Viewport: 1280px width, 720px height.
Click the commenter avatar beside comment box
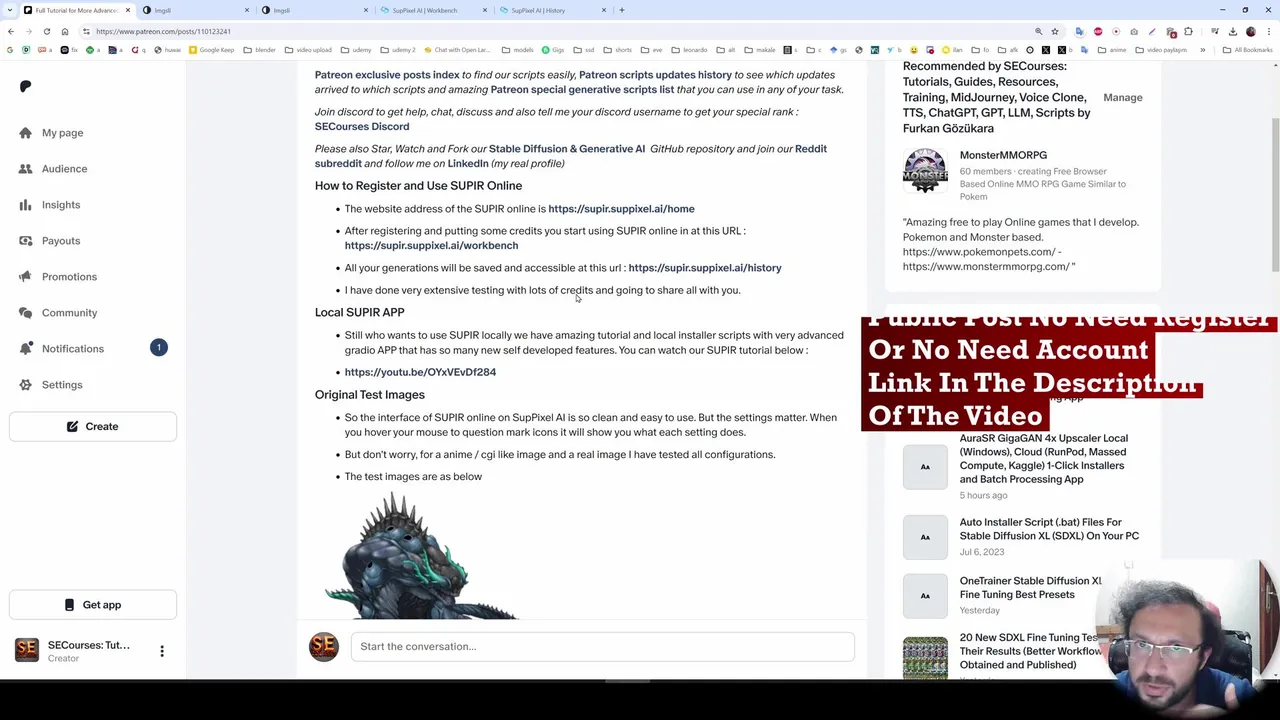click(x=324, y=647)
